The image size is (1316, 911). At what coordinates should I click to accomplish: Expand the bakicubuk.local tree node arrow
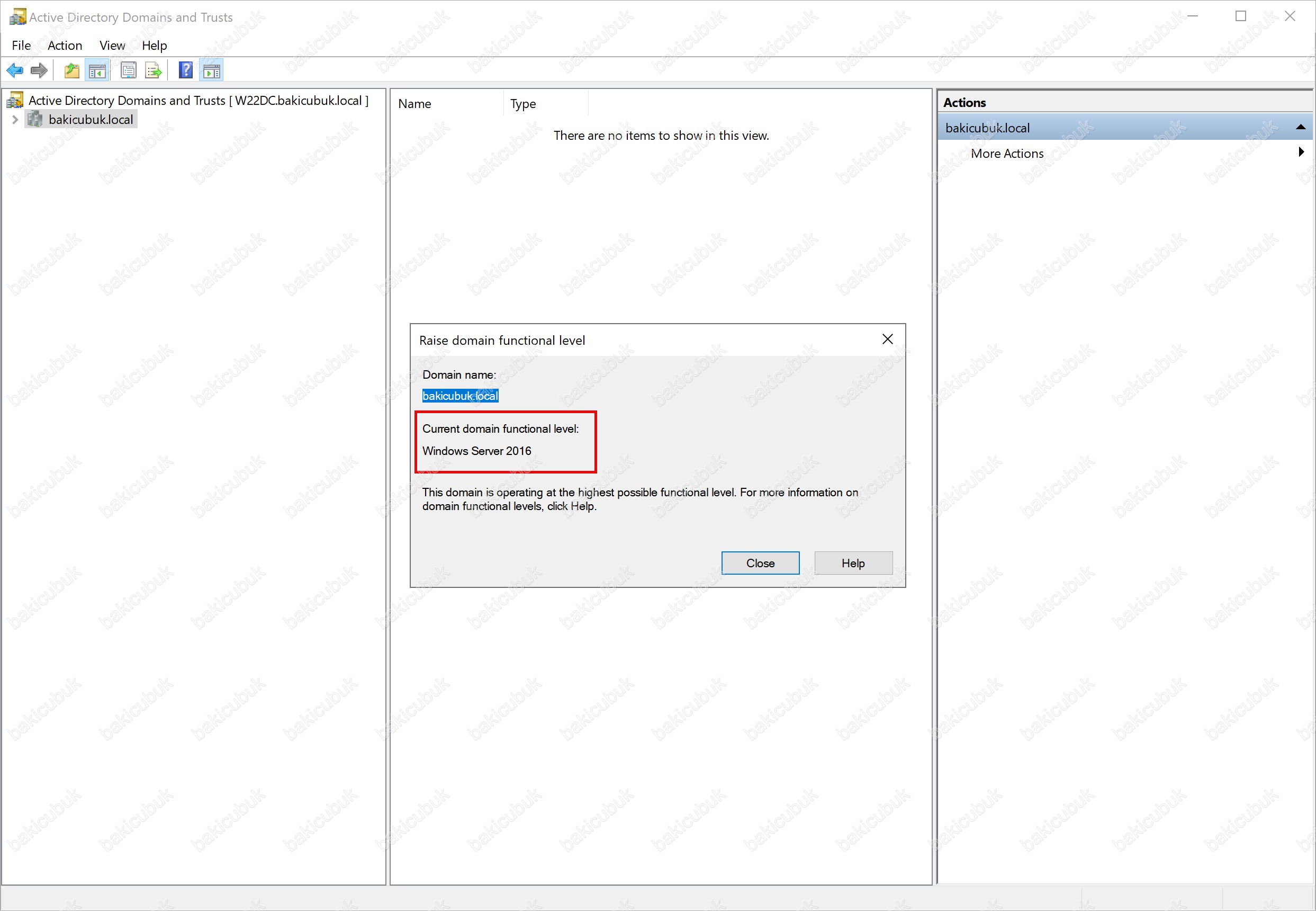pyautogui.click(x=15, y=119)
